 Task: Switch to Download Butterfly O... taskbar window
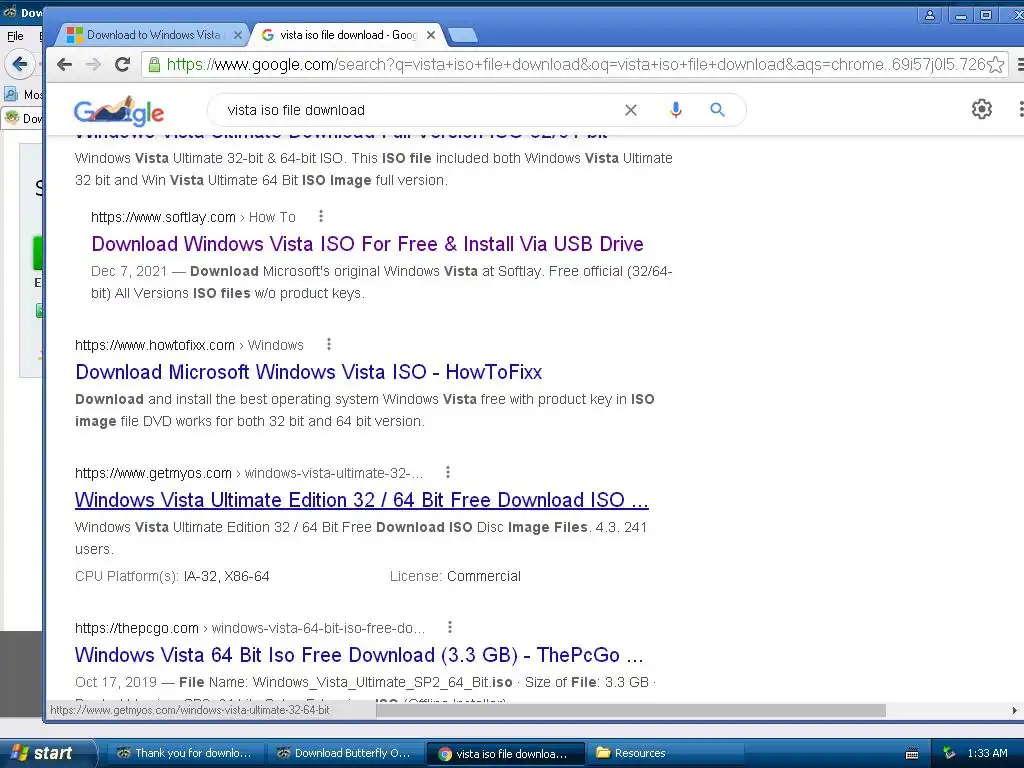344,753
